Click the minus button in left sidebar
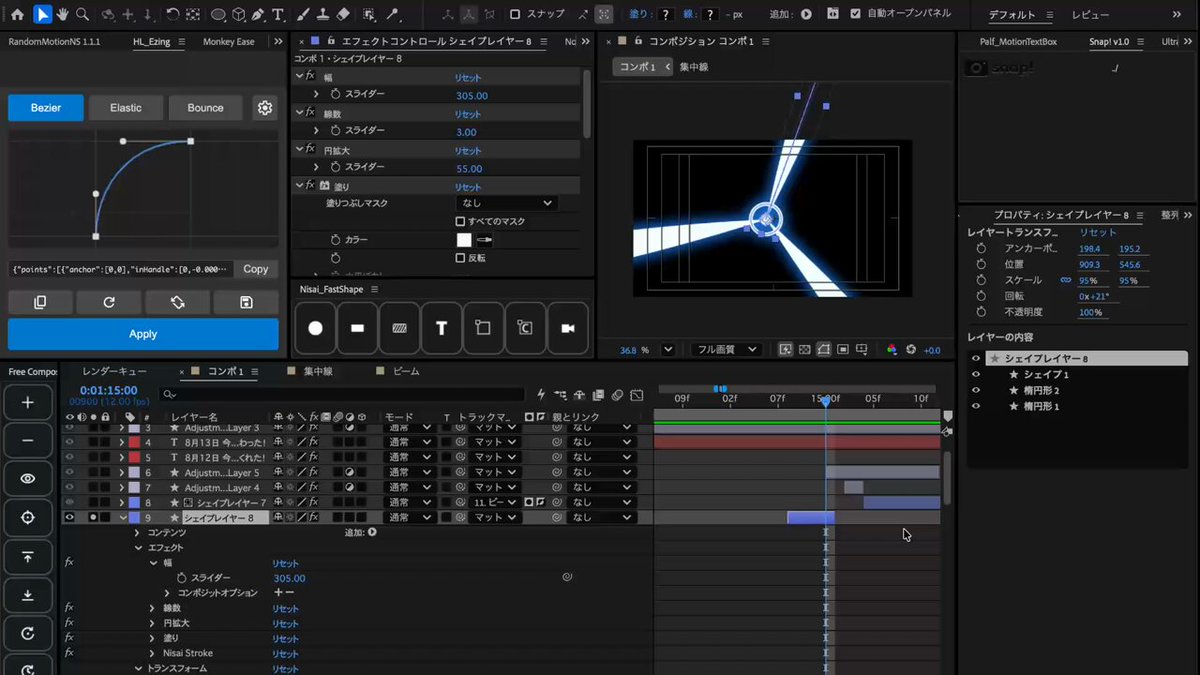The image size is (1200, 675). 27,440
